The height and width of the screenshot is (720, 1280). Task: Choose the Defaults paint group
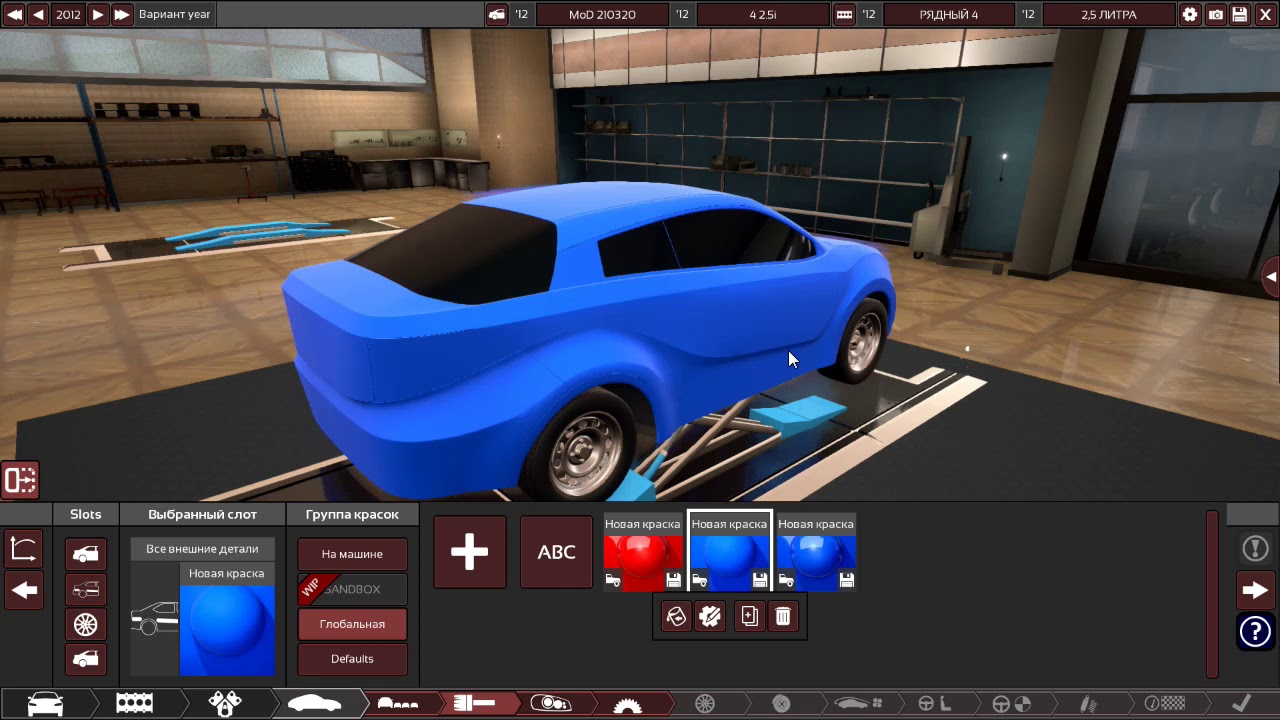[x=352, y=659]
